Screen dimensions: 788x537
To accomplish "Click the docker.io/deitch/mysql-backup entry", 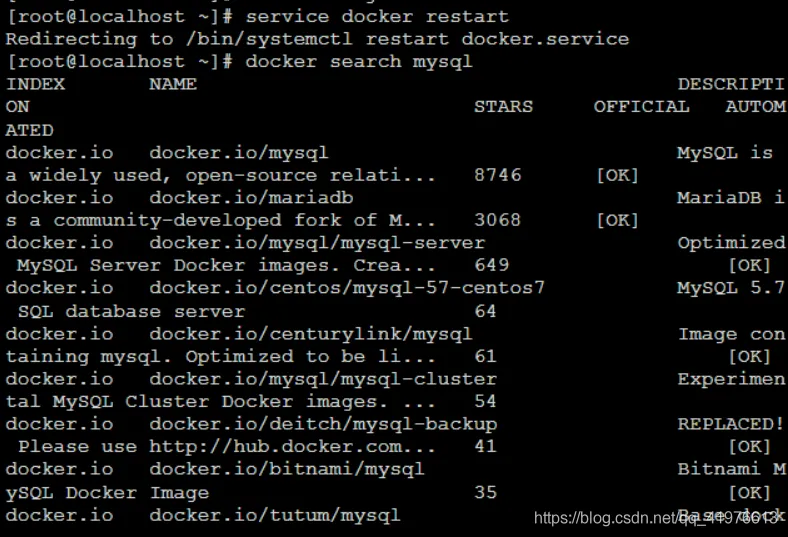I will tap(323, 424).
